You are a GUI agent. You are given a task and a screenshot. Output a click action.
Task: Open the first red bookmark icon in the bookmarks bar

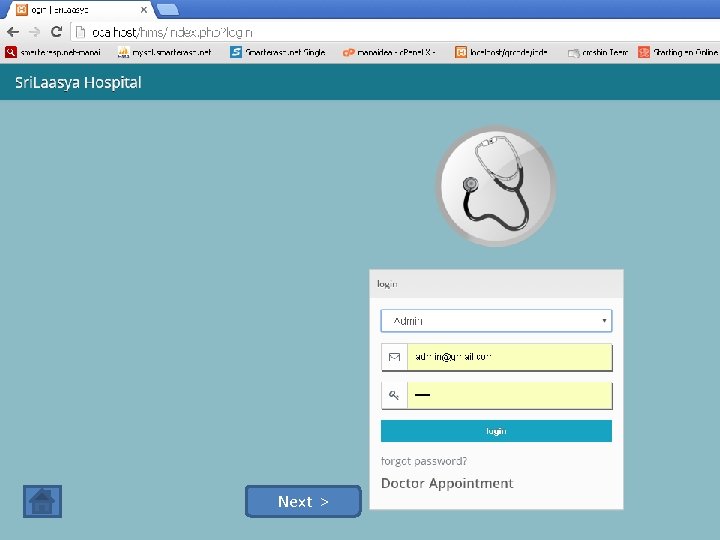point(11,52)
